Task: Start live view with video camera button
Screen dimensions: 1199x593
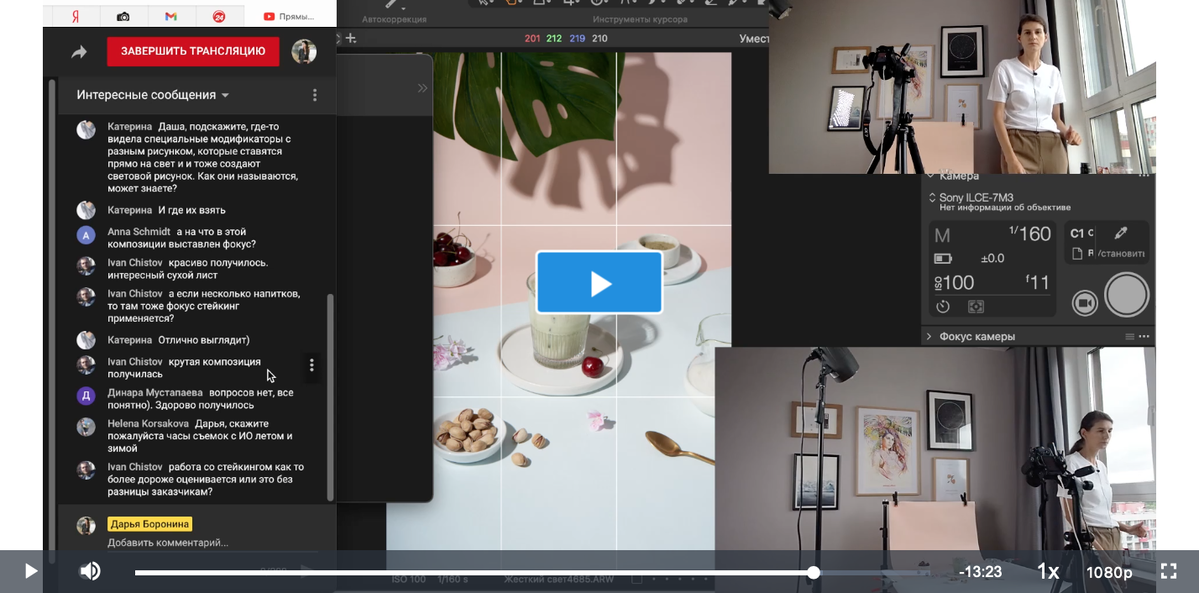Action: point(1084,302)
